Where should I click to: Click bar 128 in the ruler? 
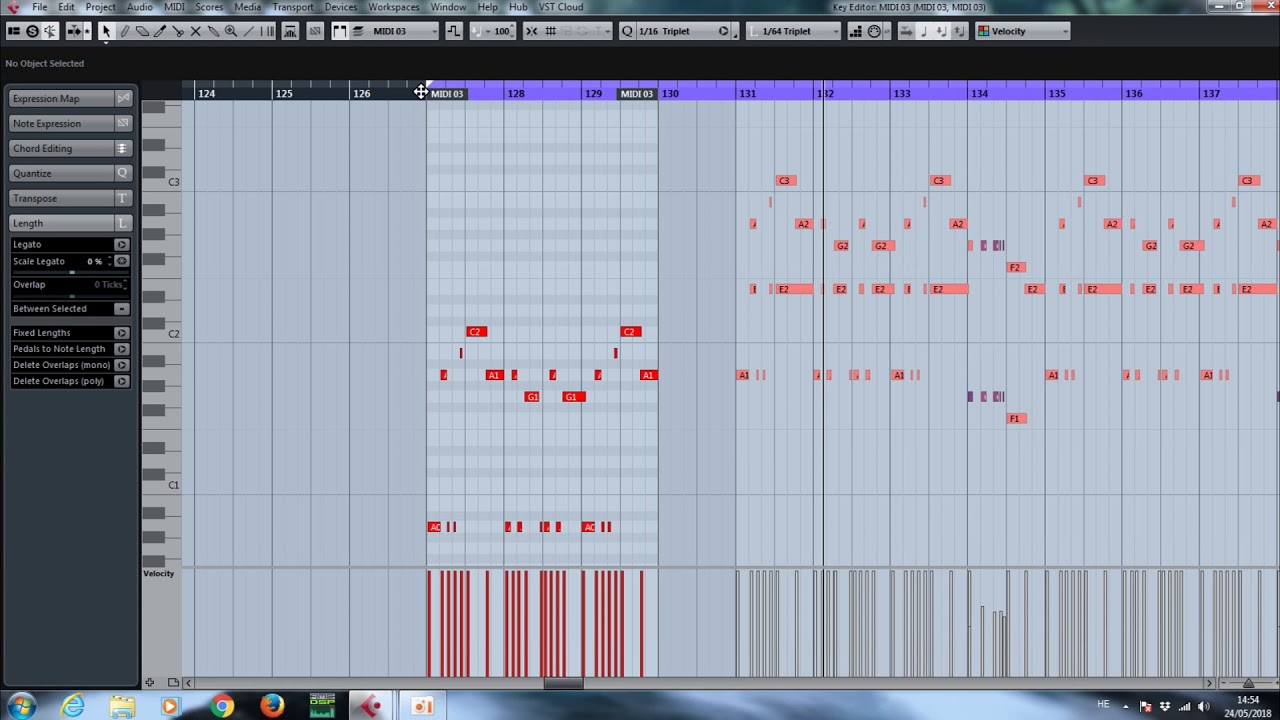515,93
